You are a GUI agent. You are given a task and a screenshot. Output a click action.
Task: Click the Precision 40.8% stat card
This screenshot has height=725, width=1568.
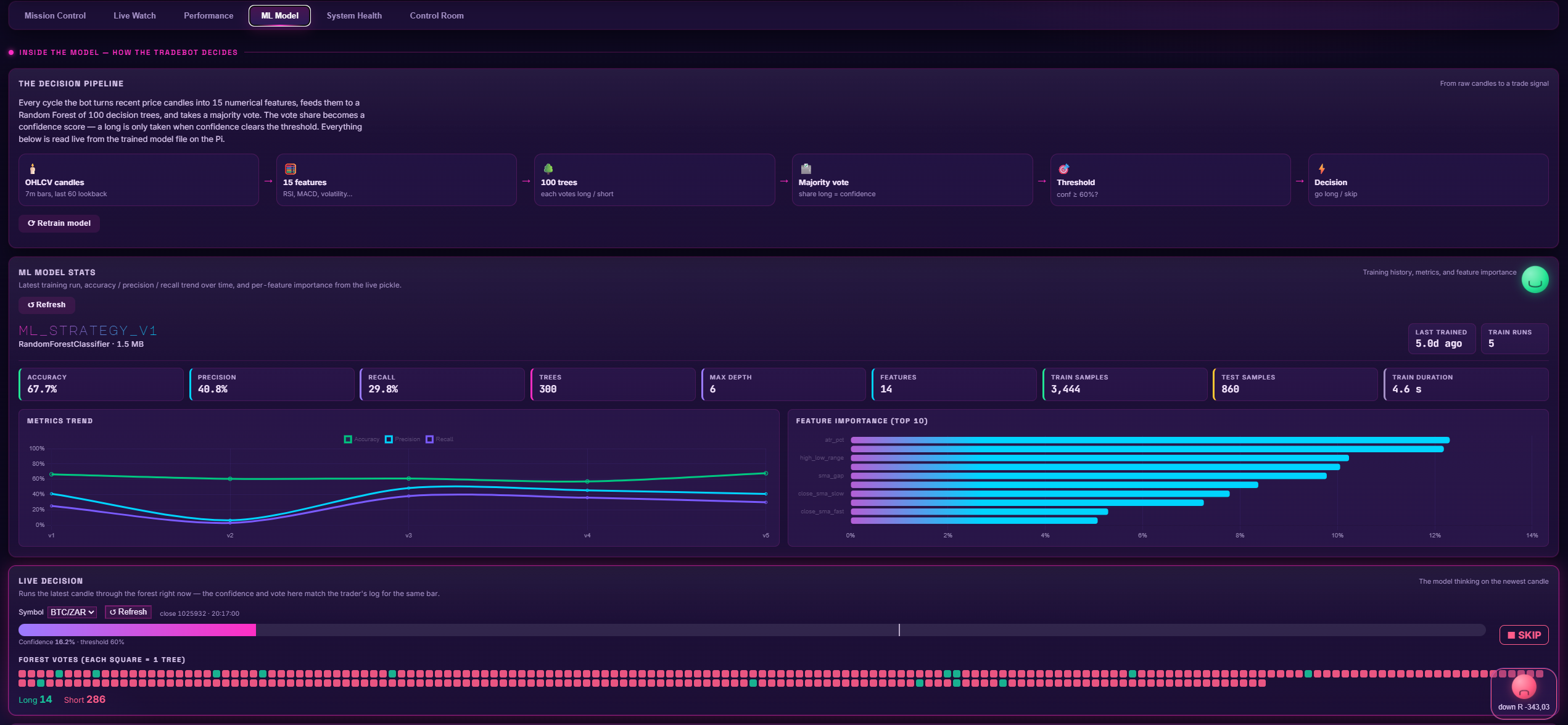click(x=271, y=384)
